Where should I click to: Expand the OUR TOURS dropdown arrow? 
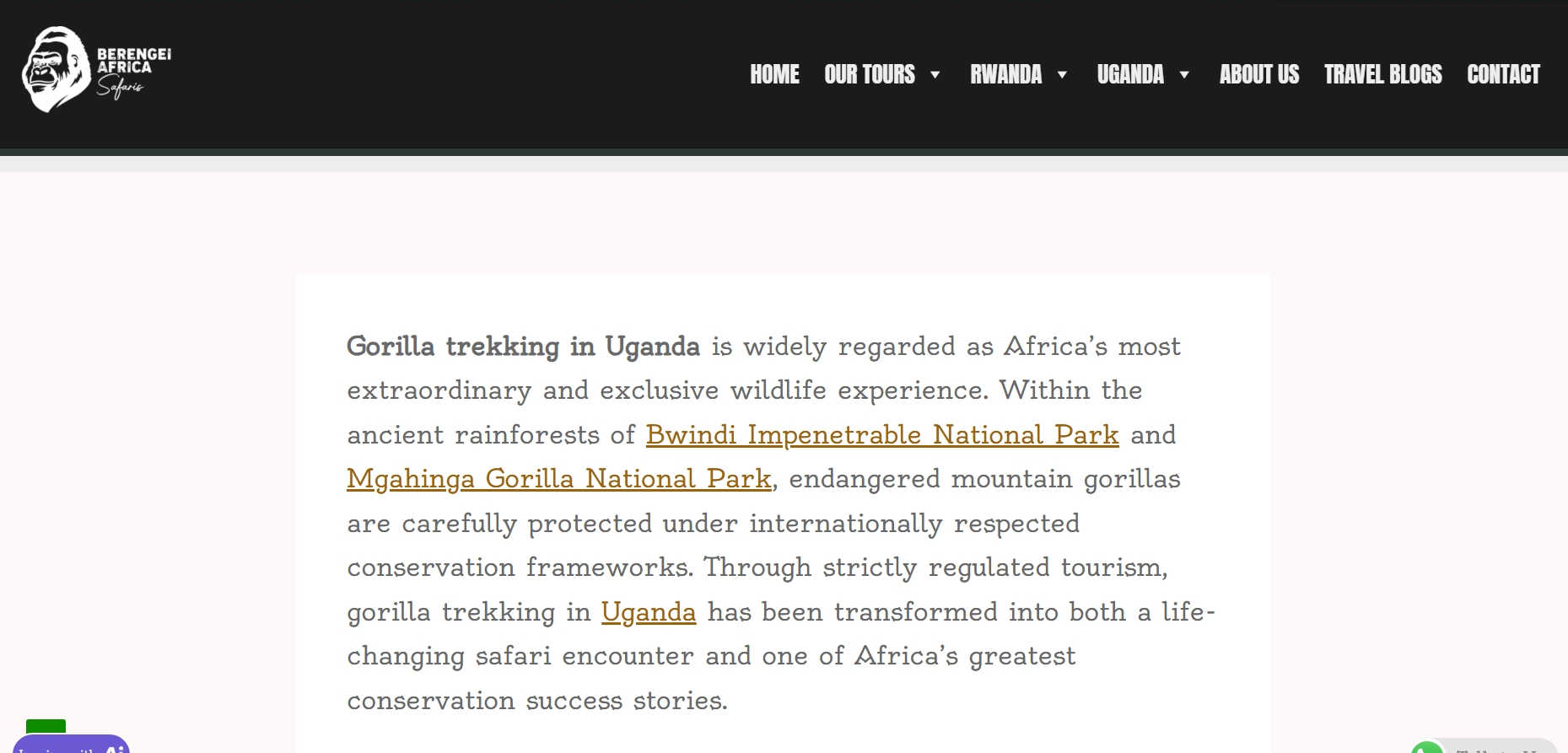[x=935, y=76]
